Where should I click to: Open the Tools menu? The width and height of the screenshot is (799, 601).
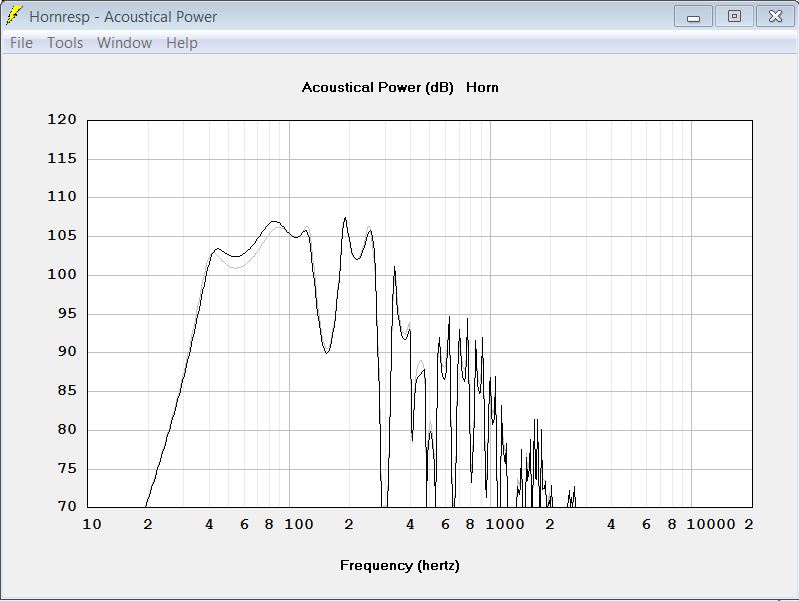point(65,43)
